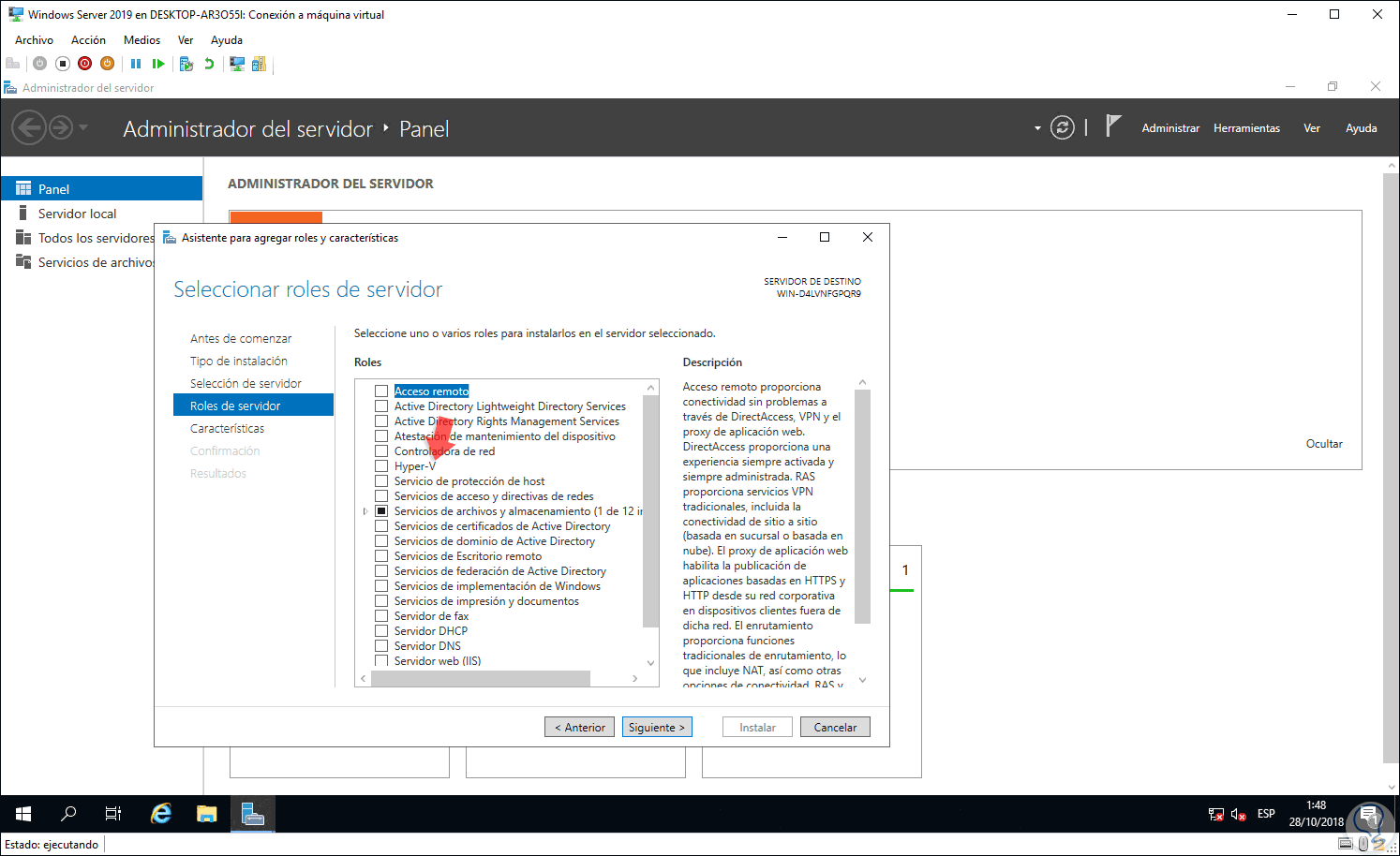The height and width of the screenshot is (856, 1400).
Task: Open the navigation history dropdown arrow
Action: coord(83,127)
